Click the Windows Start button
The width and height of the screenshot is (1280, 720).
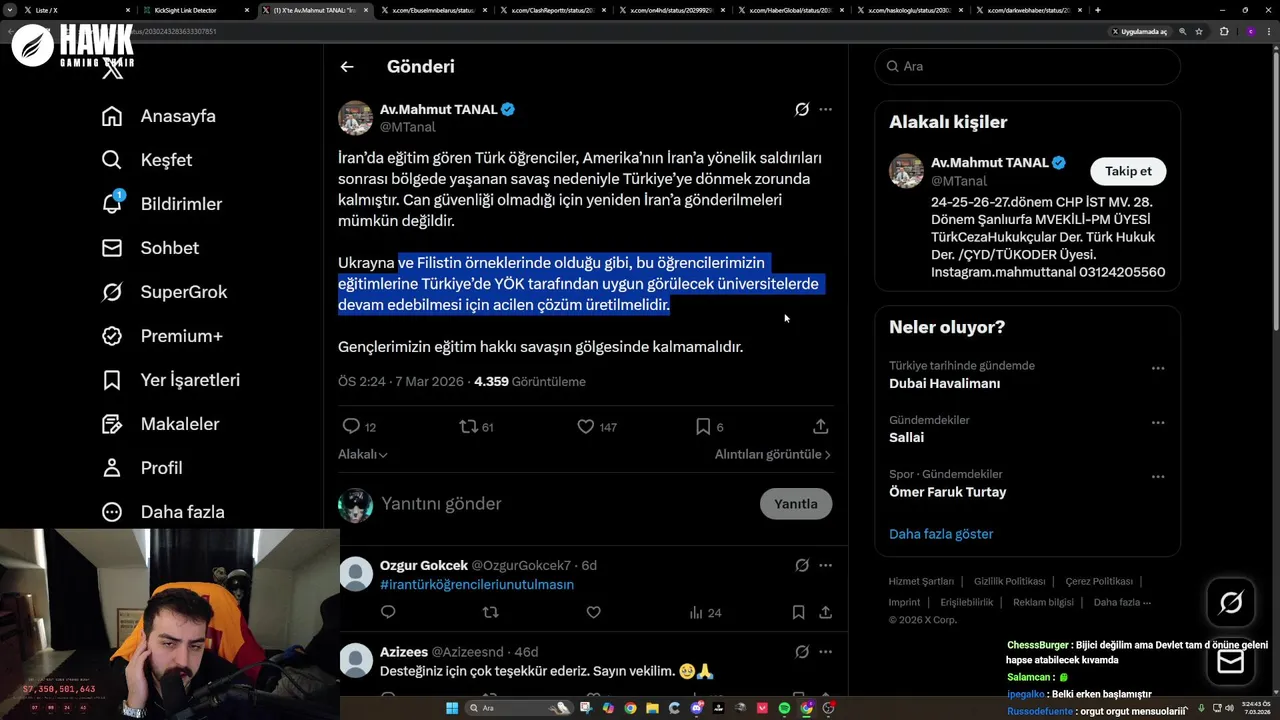tap(452, 708)
